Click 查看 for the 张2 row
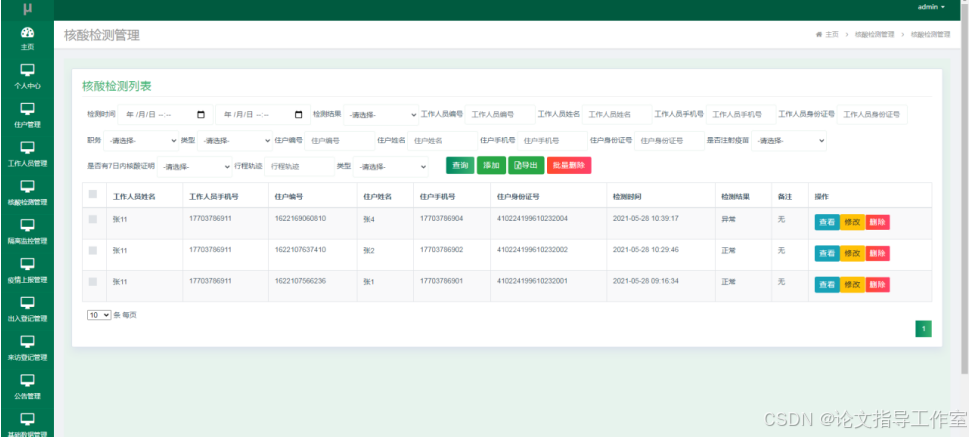The height and width of the screenshot is (437, 971). click(x=827, y=253)
